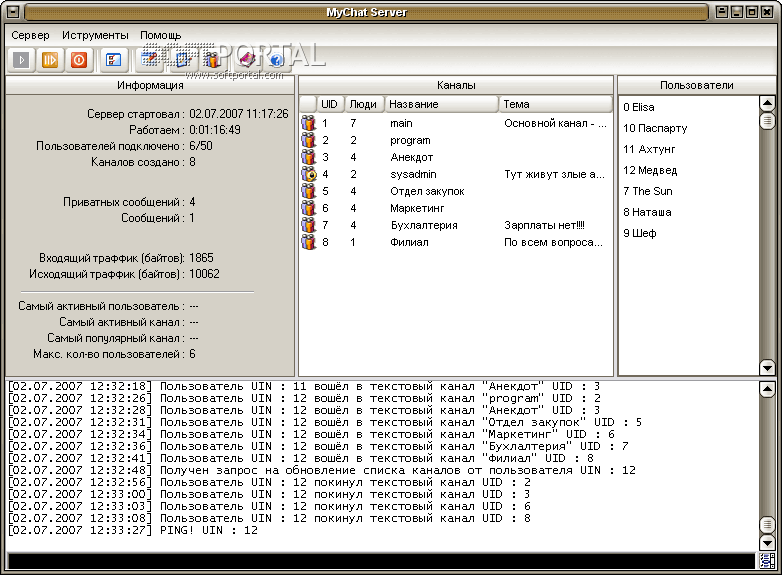Click the sysadmin channel icon

[309, 174]
